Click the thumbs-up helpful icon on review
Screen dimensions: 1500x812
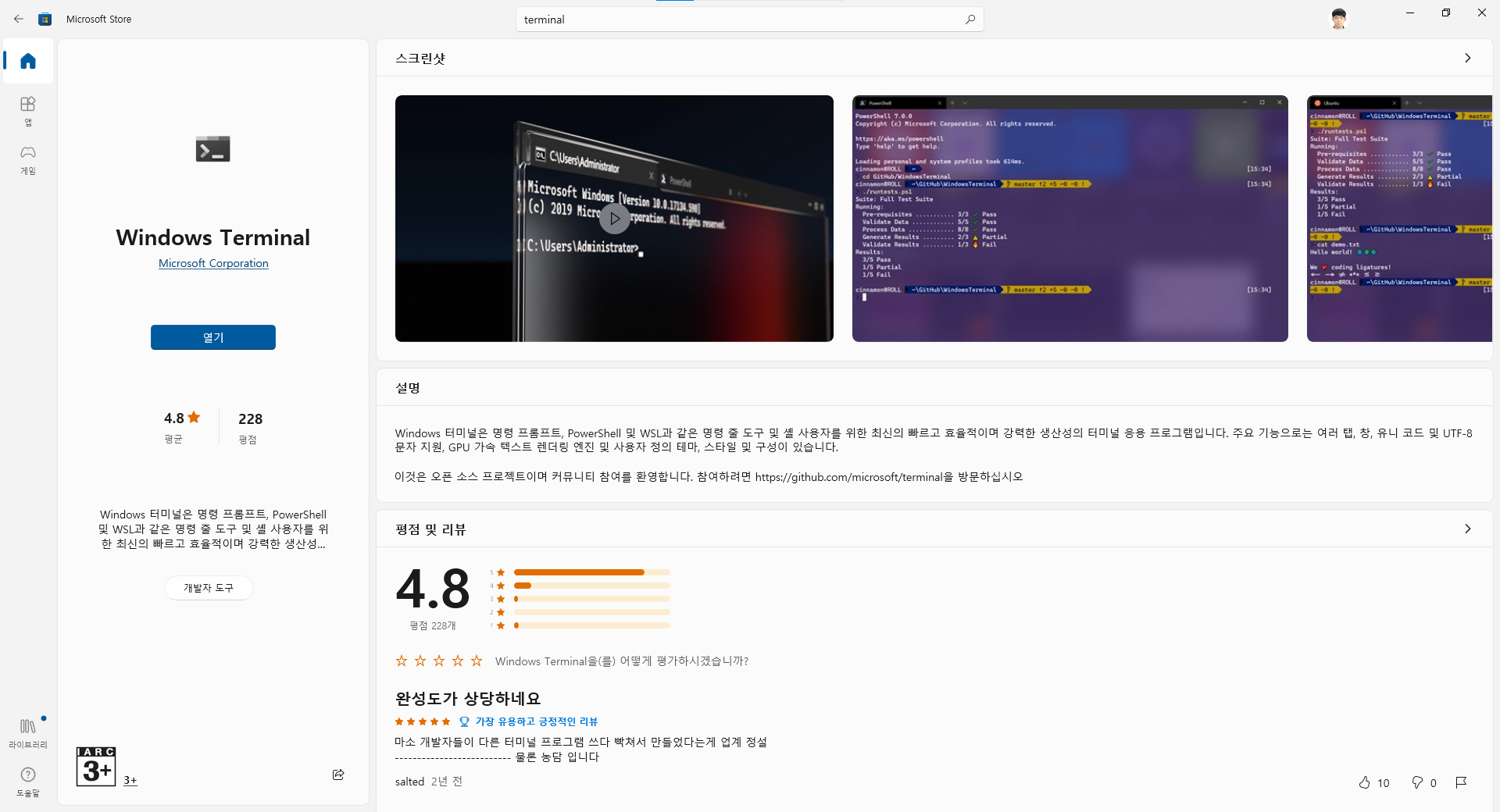pyautogui.click(x=1365, y=782)
